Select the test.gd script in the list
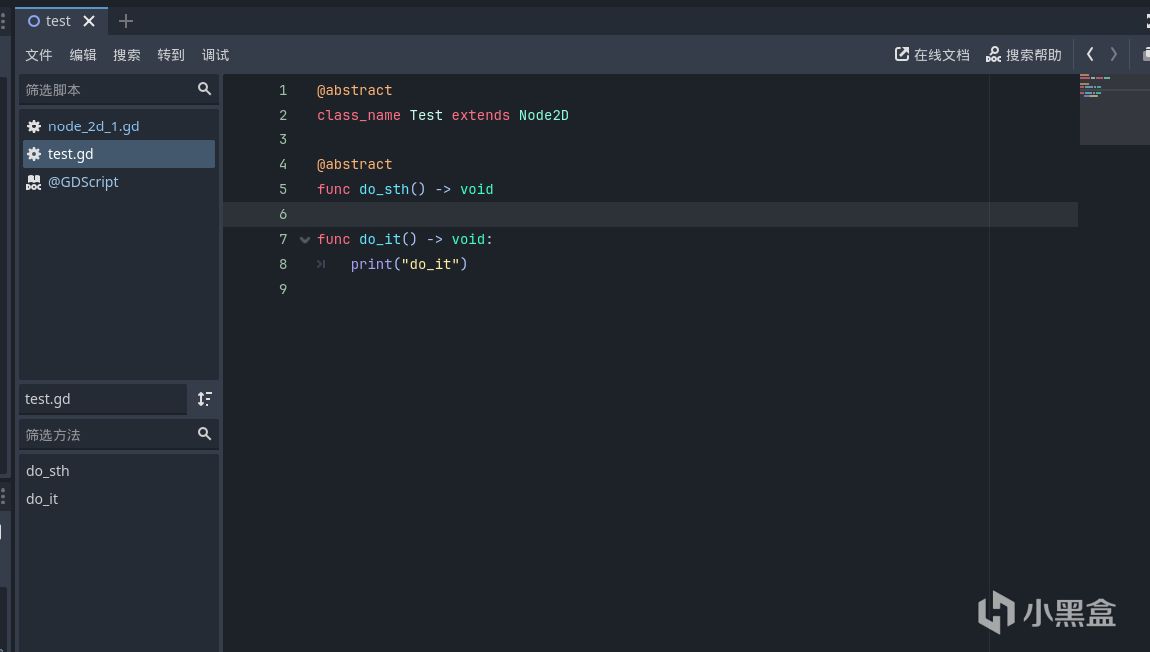 click(x=71, y=154)
